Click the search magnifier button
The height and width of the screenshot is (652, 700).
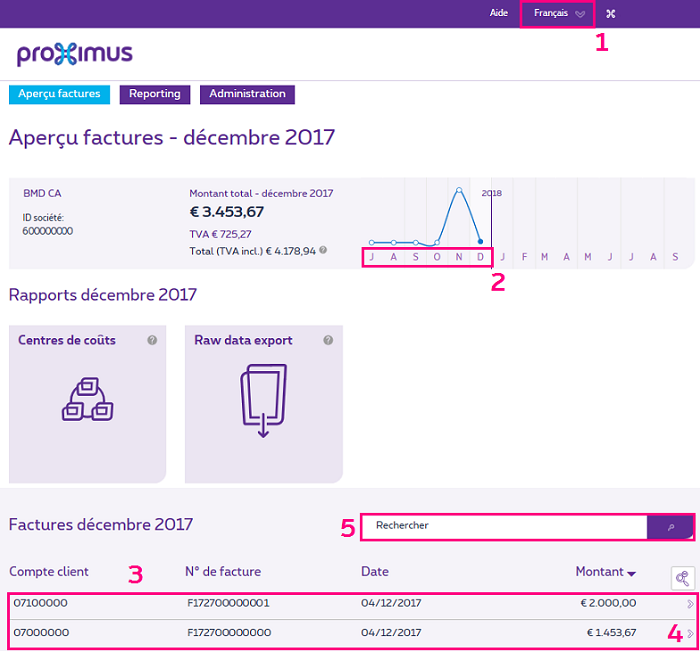[671, 526]
